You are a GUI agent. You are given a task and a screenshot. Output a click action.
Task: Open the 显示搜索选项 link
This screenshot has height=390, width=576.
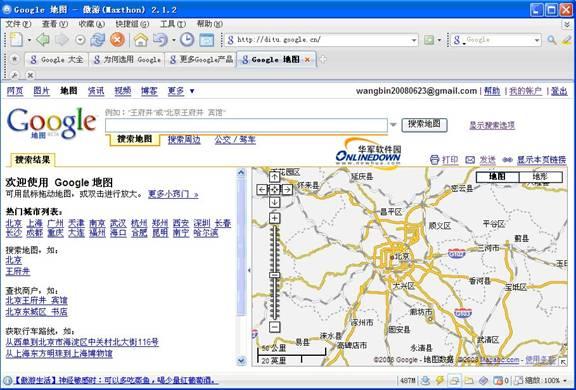[x=492, y=125]
